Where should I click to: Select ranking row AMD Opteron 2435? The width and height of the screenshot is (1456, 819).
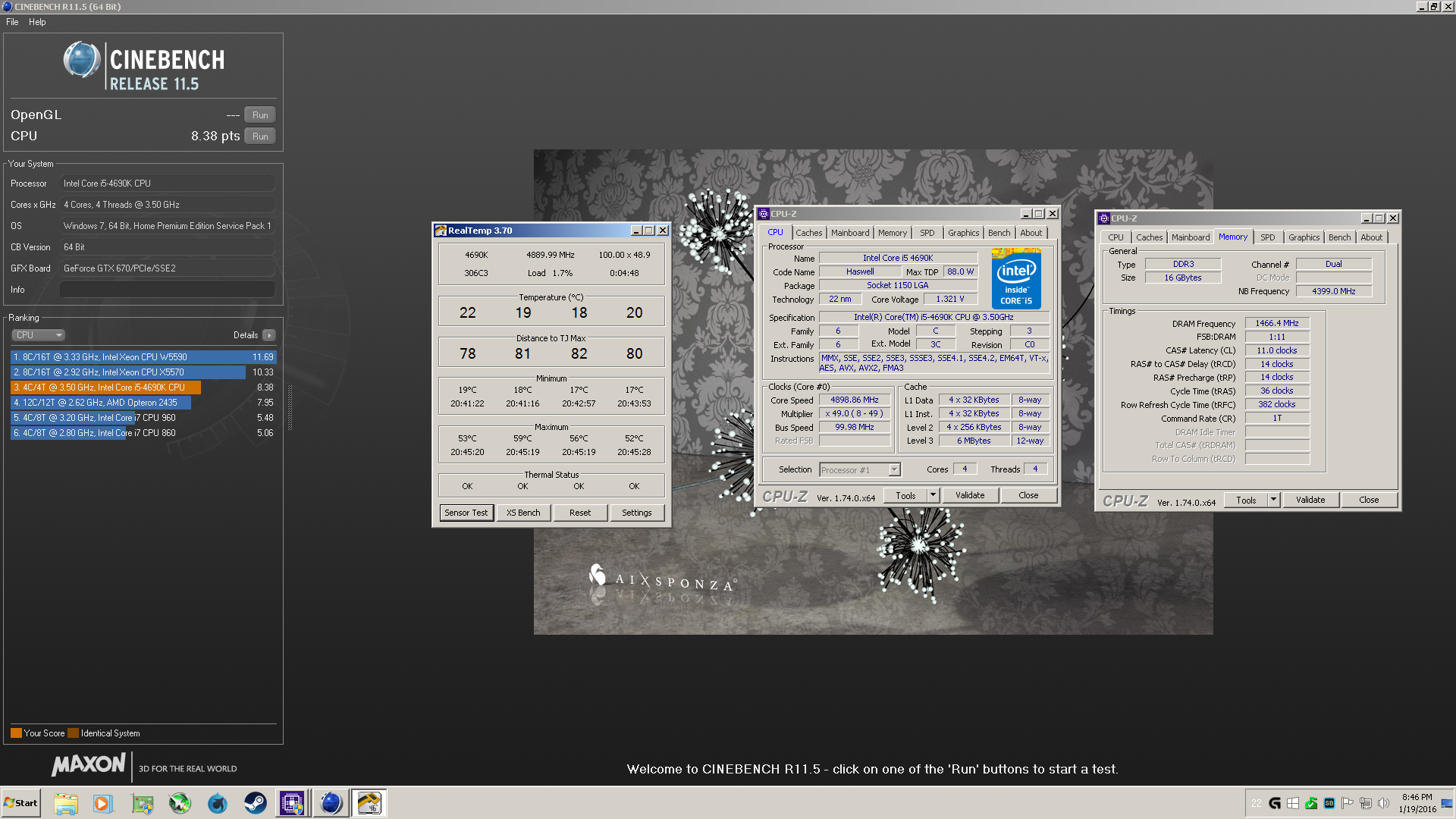pyautogui.click(x=143, y=403)
